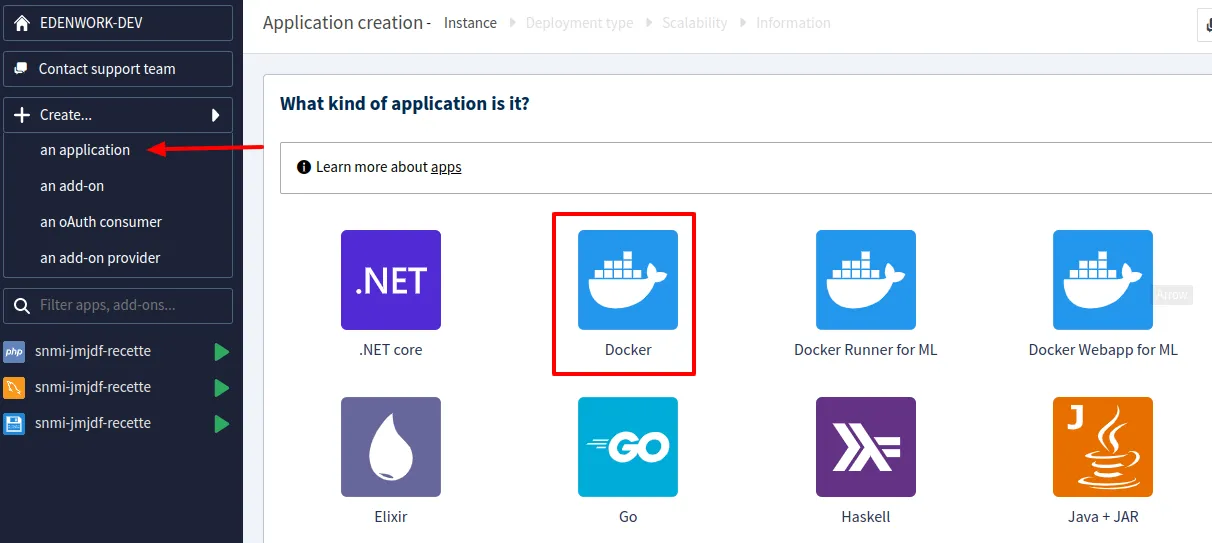
Task: Click the .NET core label
Action: pos(391,350)
